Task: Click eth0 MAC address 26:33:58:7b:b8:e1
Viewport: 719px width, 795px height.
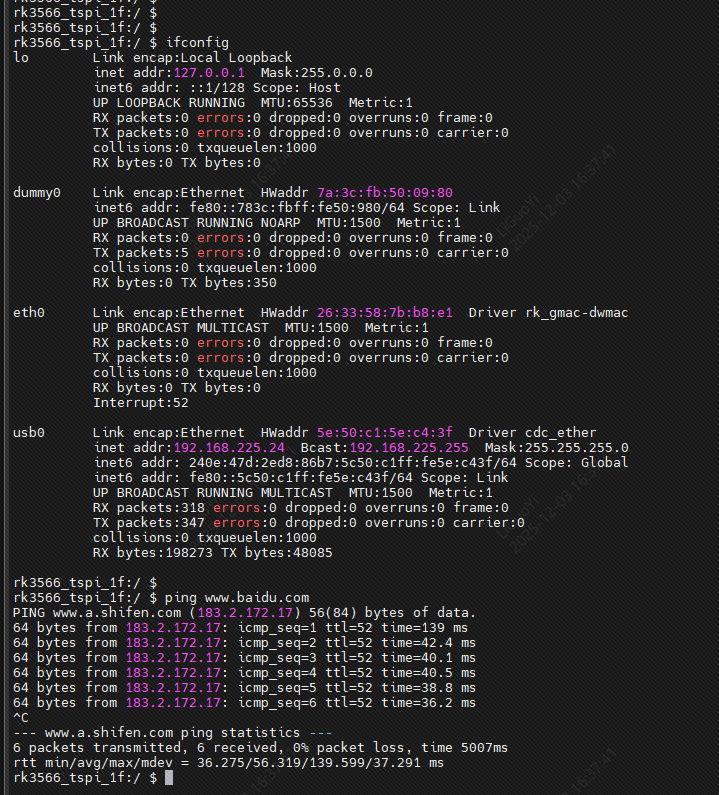Action: point(384,313)
